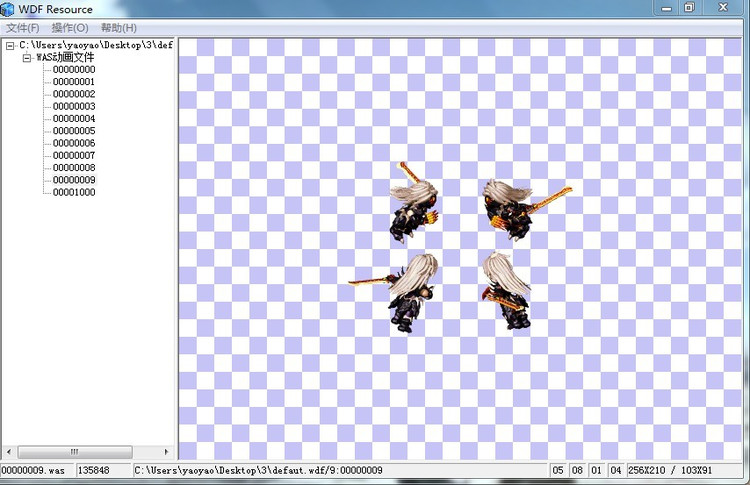Maximize the WDF Resource window

click(689, 8)
